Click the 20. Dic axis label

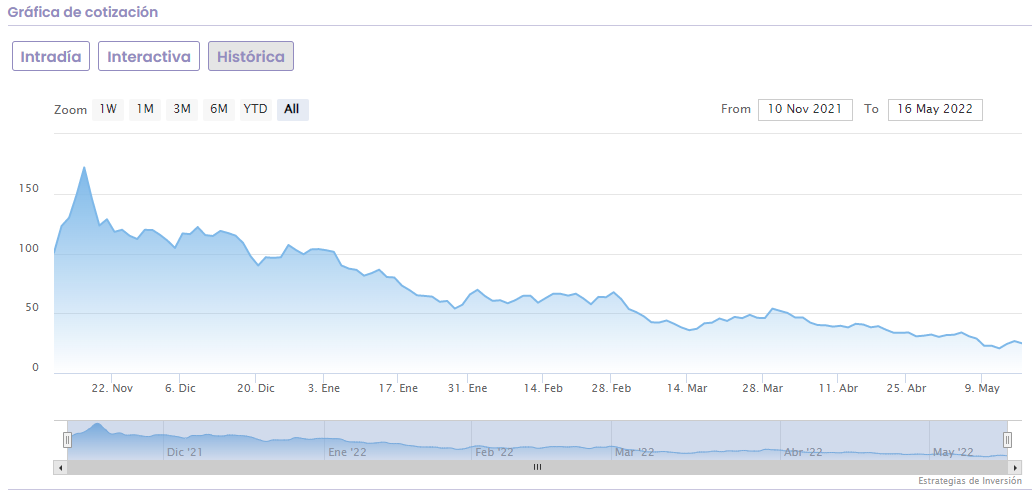point(255,389)
